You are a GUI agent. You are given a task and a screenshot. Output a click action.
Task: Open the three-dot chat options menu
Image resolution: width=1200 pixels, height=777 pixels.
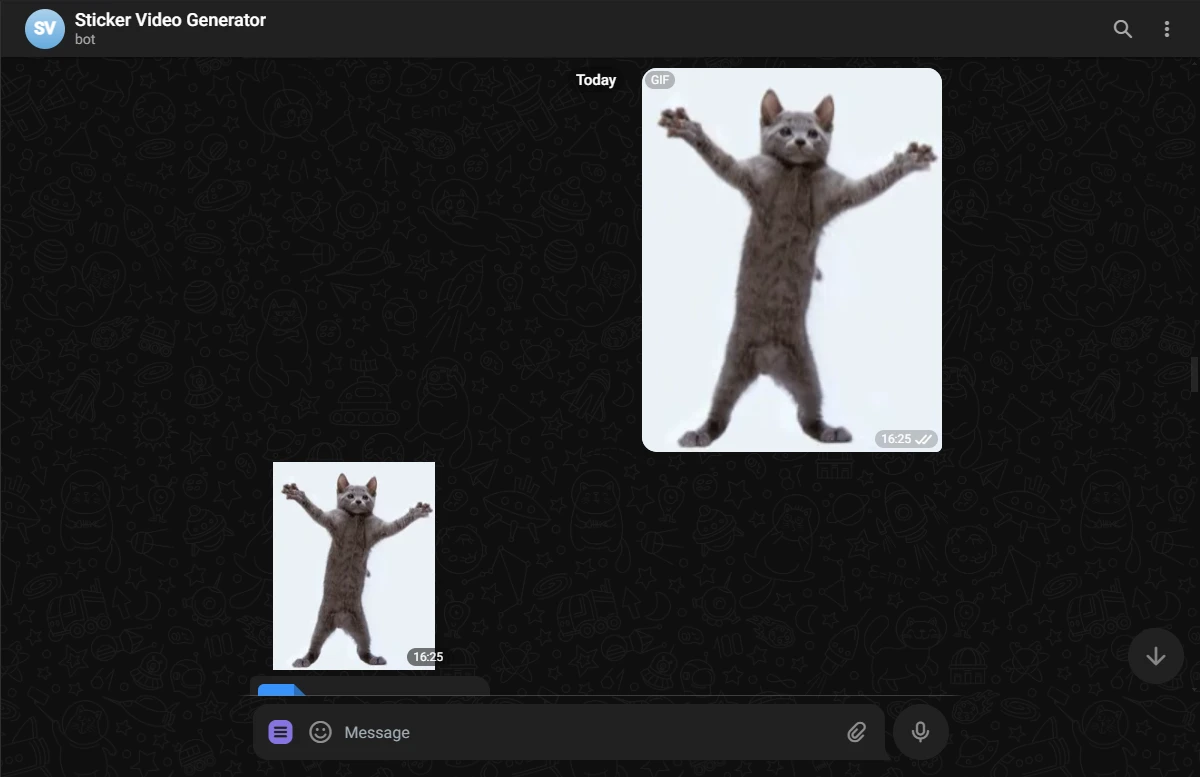[x=1166, y=29]
